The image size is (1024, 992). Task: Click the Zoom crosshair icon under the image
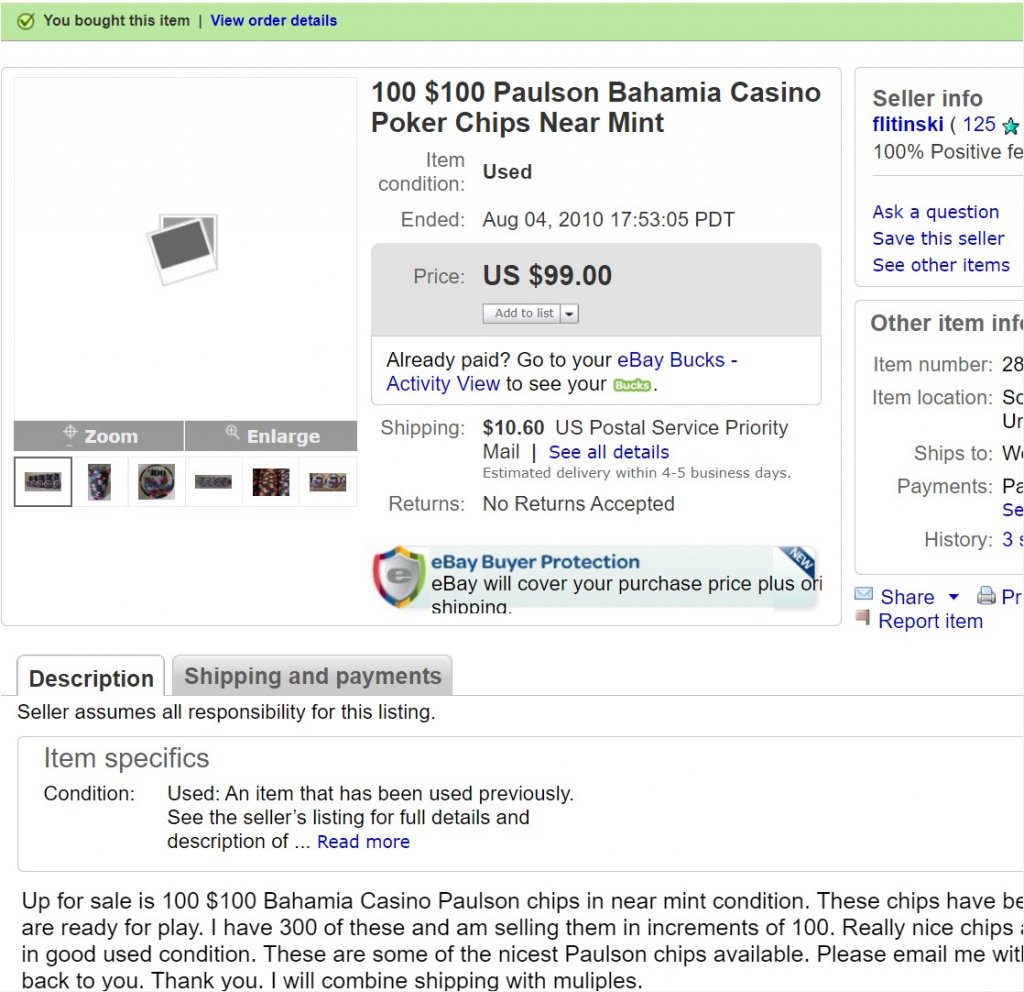click(x=69, y=434)
